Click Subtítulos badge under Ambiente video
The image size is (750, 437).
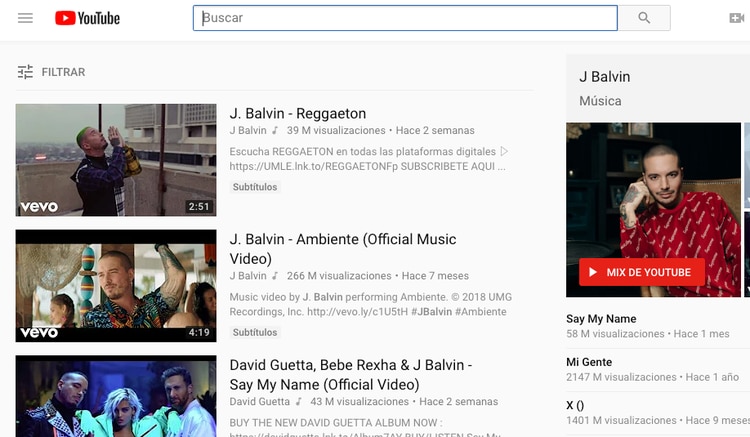[x=255, y=332]
